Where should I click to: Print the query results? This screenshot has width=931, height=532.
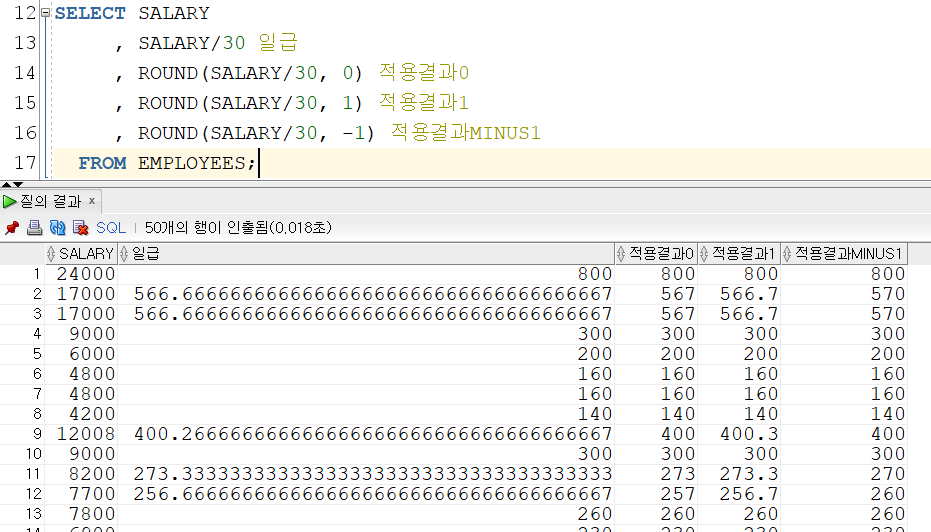pyautogui.click(x=34, y=227)
